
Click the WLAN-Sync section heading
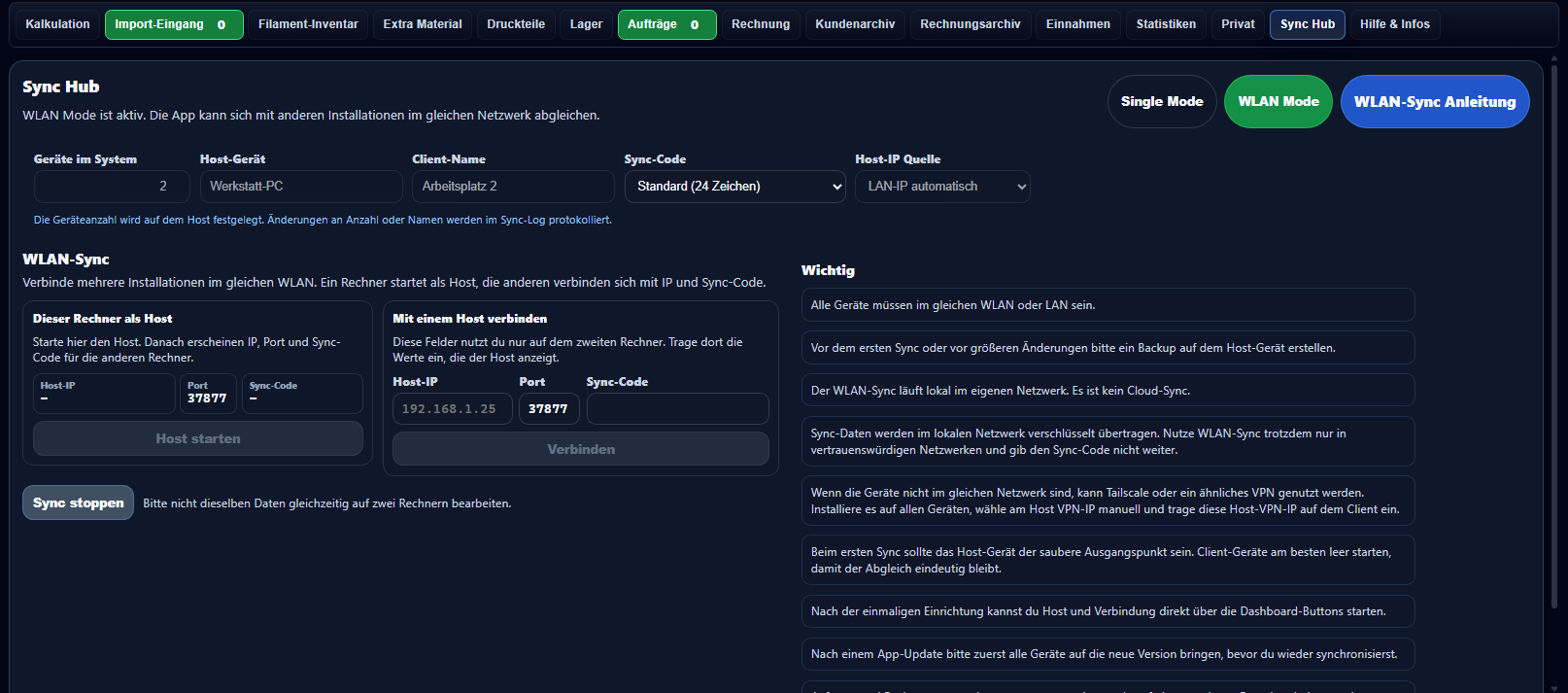(x=66, y=260)
